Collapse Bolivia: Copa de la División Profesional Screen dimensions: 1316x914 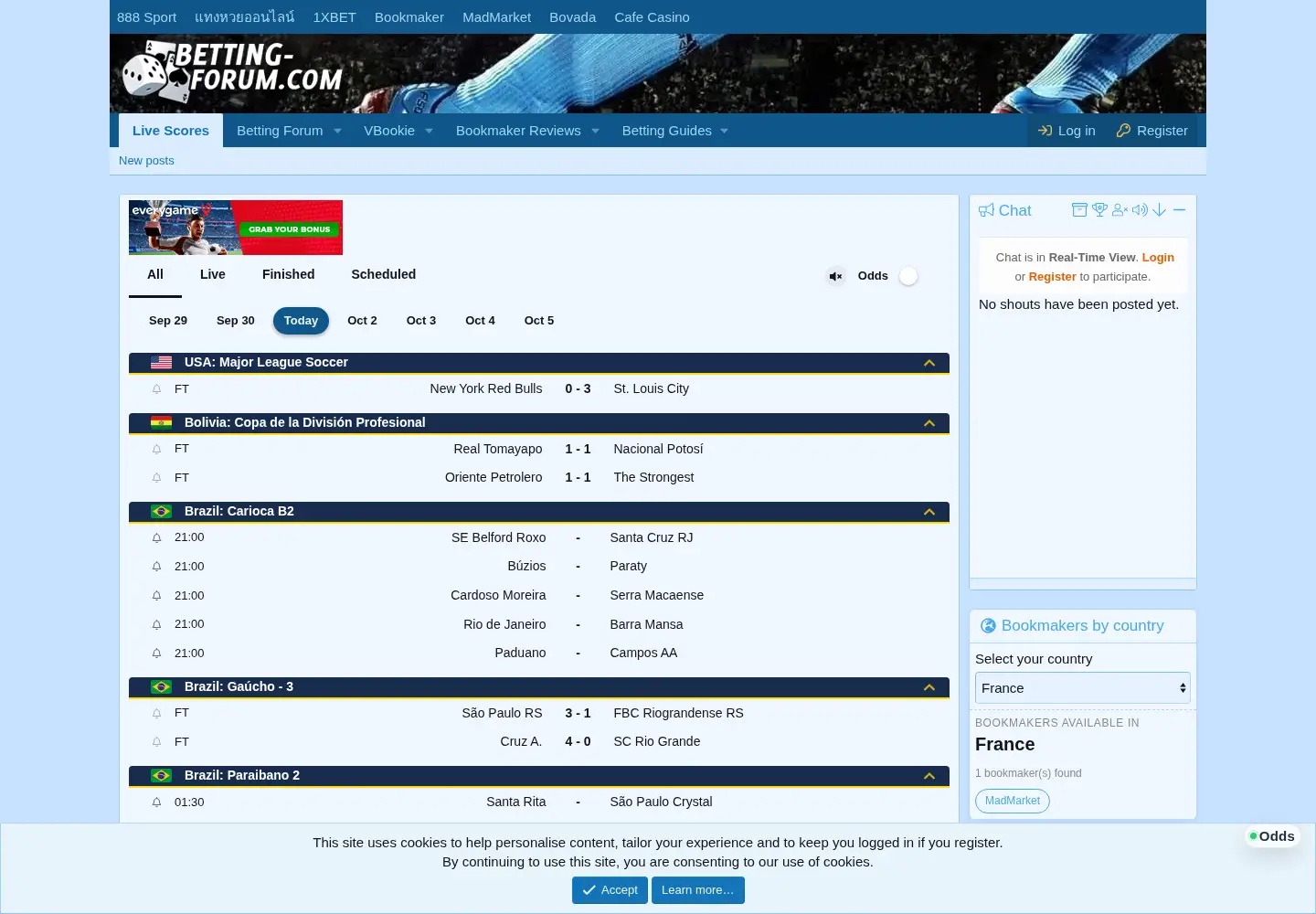[x=929, y=423]
